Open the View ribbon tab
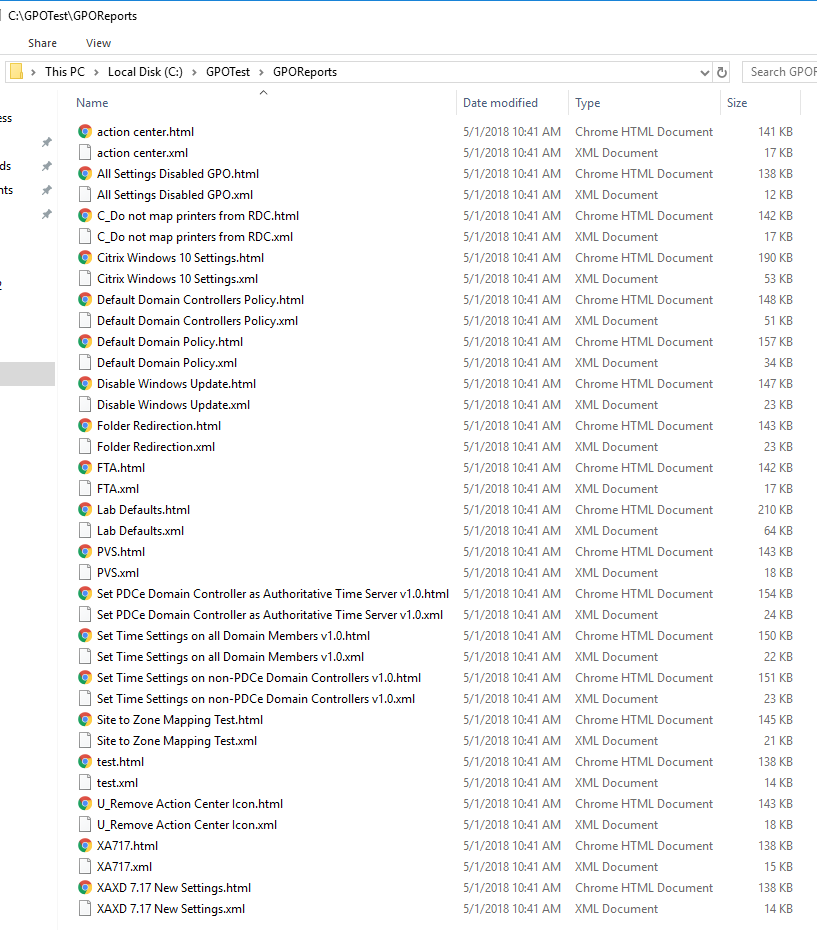The image size is (817, 930). click(x=98, y=43)
